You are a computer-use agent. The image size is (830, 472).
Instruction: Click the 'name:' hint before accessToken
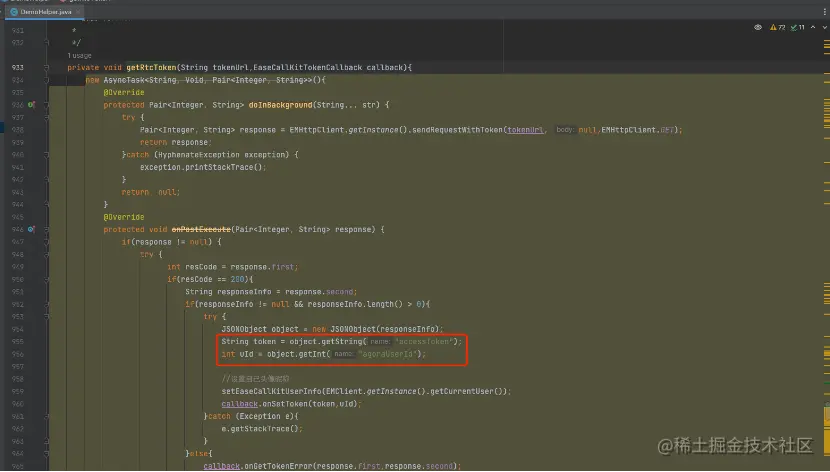[x=380, y=342]
